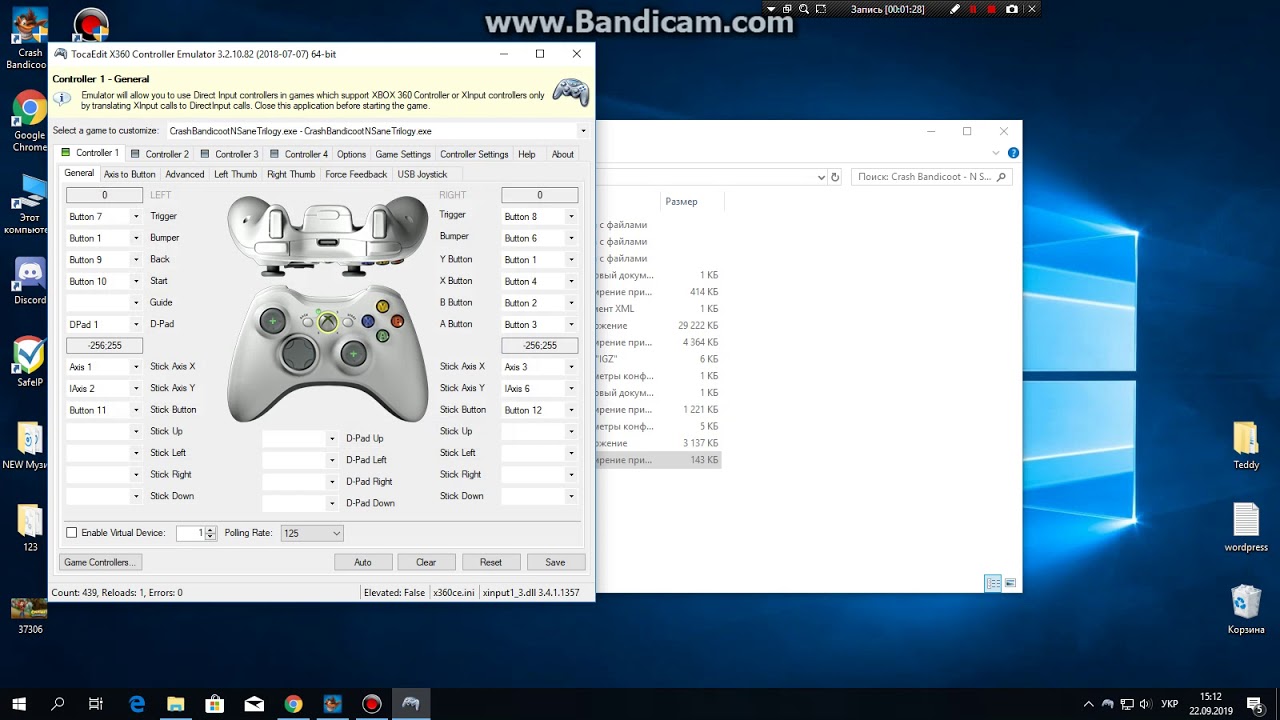Click the refresh icon in the Explorer address bar
Screen dimensions: 1280x720
pyautogui.click(x=835, y=177)
